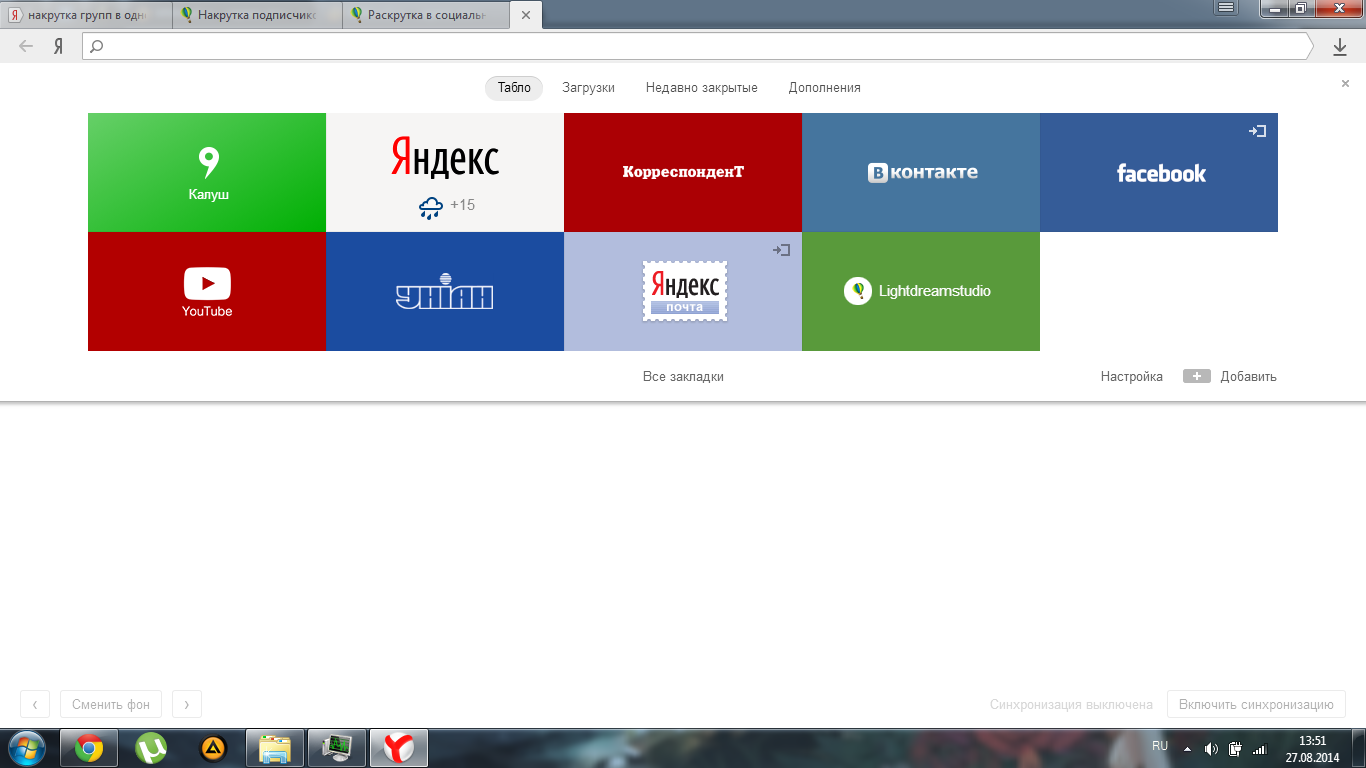Open the YouTube tile
This screenshot has height=768, width=1366.
pyautogui.click(x=207, y=291)
